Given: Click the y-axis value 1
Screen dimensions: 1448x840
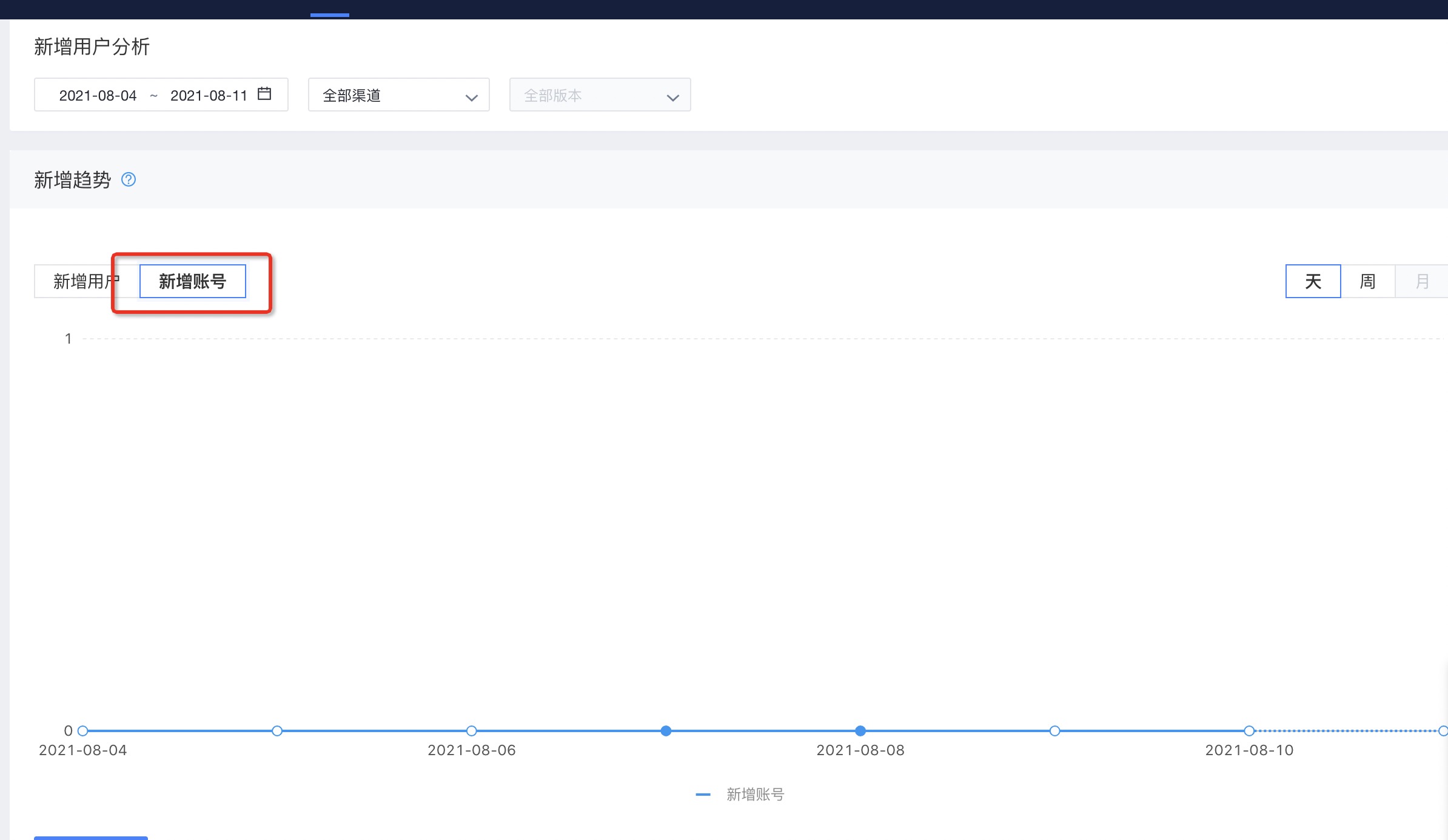Looking at the screenshot, I should tap(69, 339).
